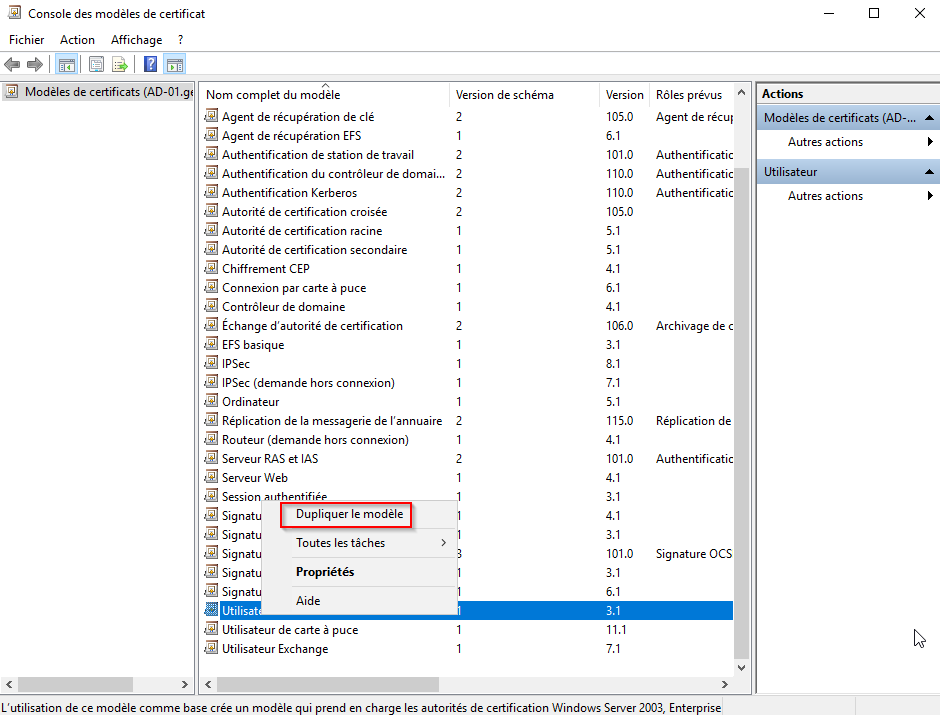Click the Forward arrow toolbar icon

click(x=35, y=65)
